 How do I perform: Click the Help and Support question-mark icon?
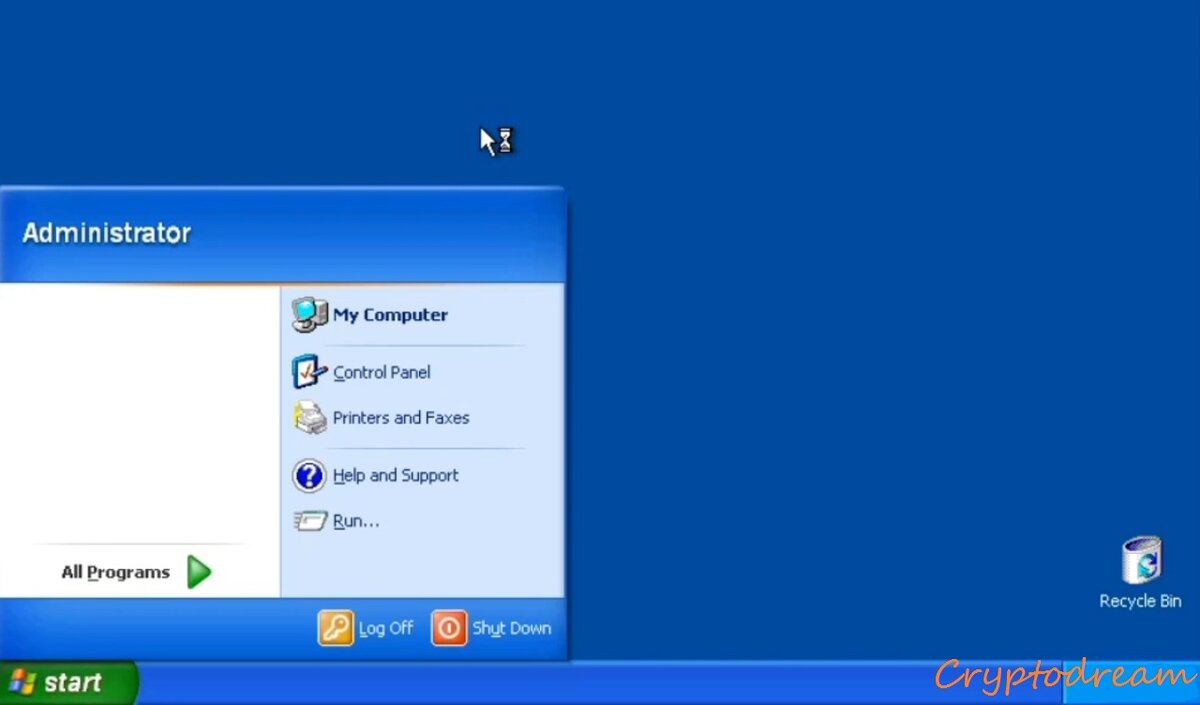[x=309, y=475]
